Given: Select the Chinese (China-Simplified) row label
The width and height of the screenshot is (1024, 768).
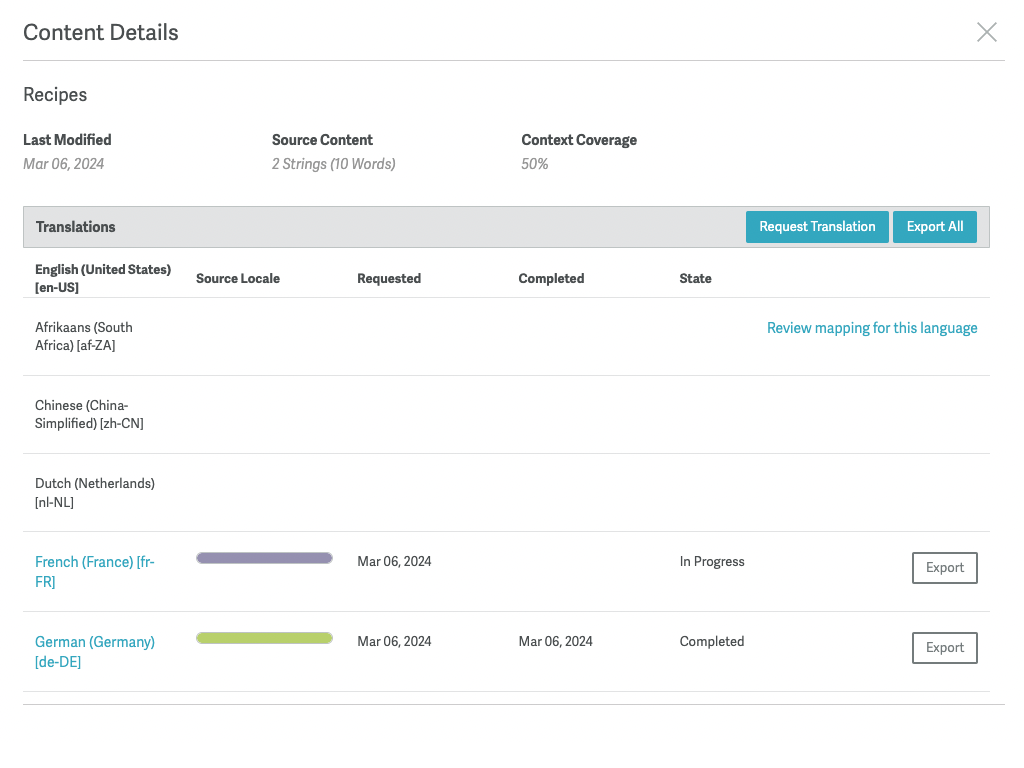Looking at the screenshot, I should click(x=89, y=414).
